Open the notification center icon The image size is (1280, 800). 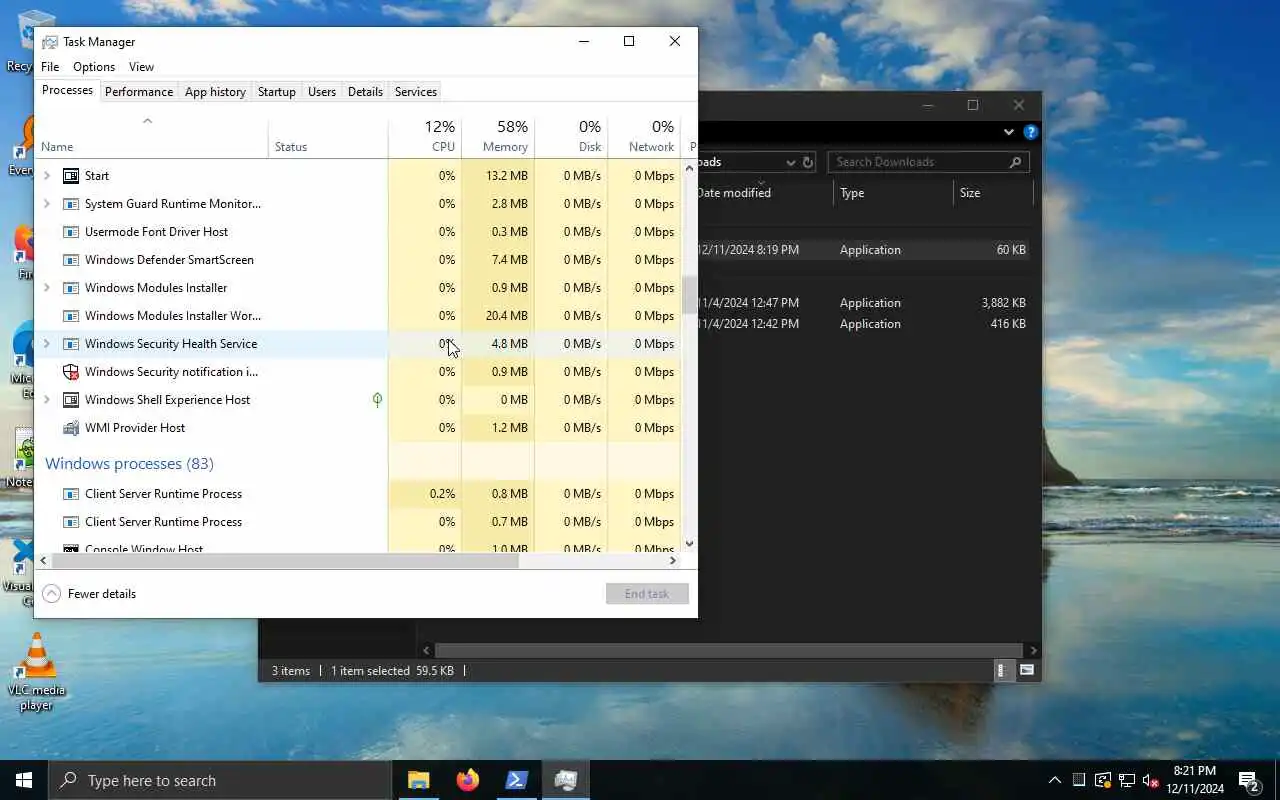point(1248,780)
